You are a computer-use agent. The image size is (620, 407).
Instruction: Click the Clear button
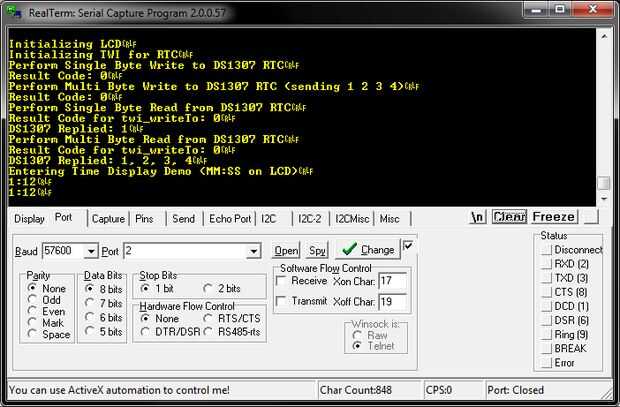(x=509, y=217)
